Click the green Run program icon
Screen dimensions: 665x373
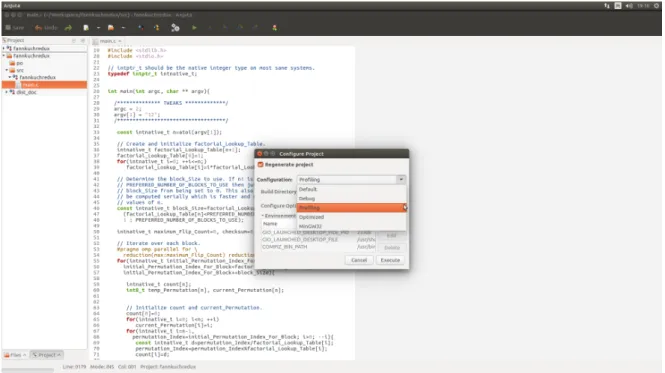click(194, 28)
